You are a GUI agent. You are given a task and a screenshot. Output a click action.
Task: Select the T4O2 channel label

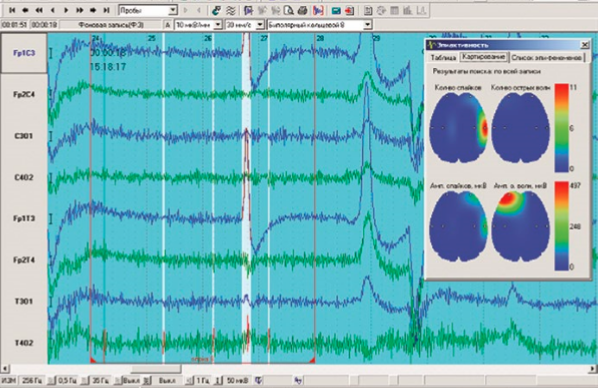pyautogui.click(x=24, y=343)
